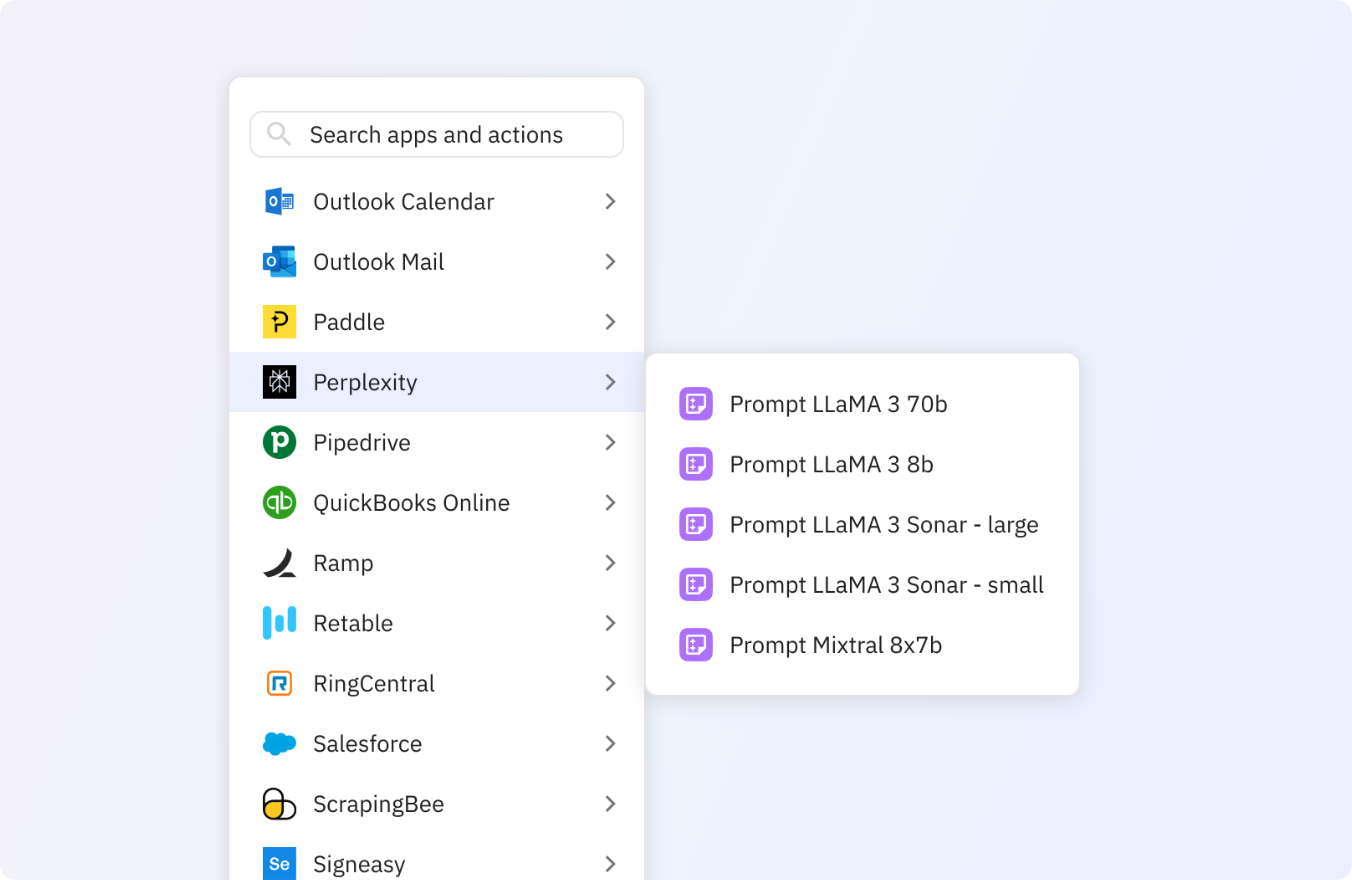Click purple icon beside Prompt Mixtral 8x7b

(x=696, y=645)
